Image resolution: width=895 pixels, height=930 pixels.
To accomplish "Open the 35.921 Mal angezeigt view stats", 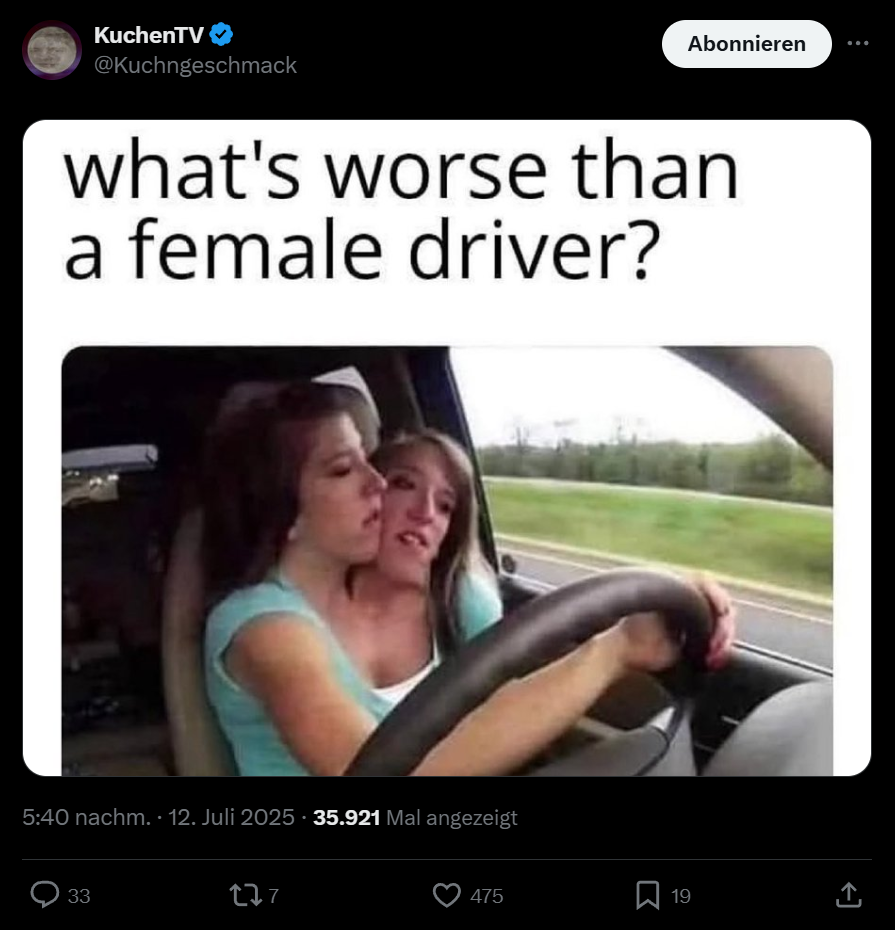I will tap(415, 818).
